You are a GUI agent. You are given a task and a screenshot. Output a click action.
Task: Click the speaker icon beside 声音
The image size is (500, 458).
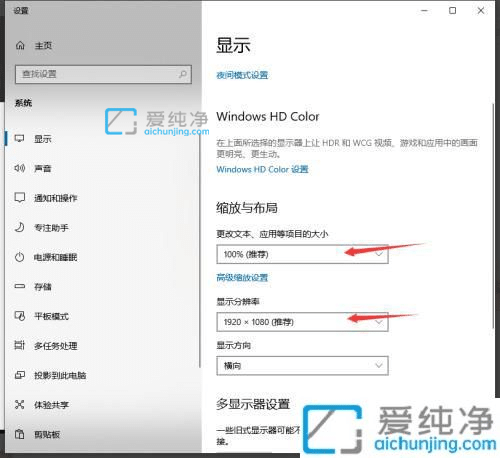pos(19,168)
